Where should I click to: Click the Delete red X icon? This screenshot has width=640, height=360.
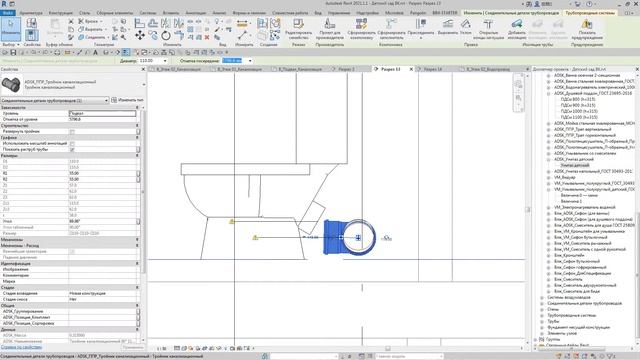[x=207, y=37]
